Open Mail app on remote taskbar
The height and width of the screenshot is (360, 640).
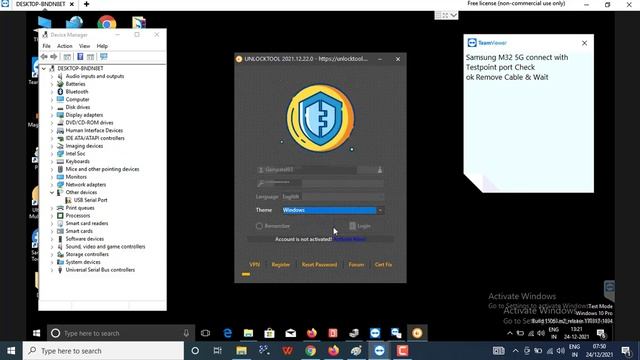(x=291, y=333)
